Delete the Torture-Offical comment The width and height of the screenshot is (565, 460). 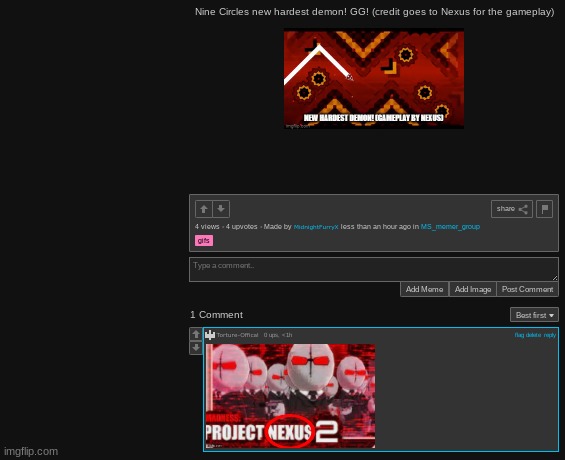pos(533,335)
